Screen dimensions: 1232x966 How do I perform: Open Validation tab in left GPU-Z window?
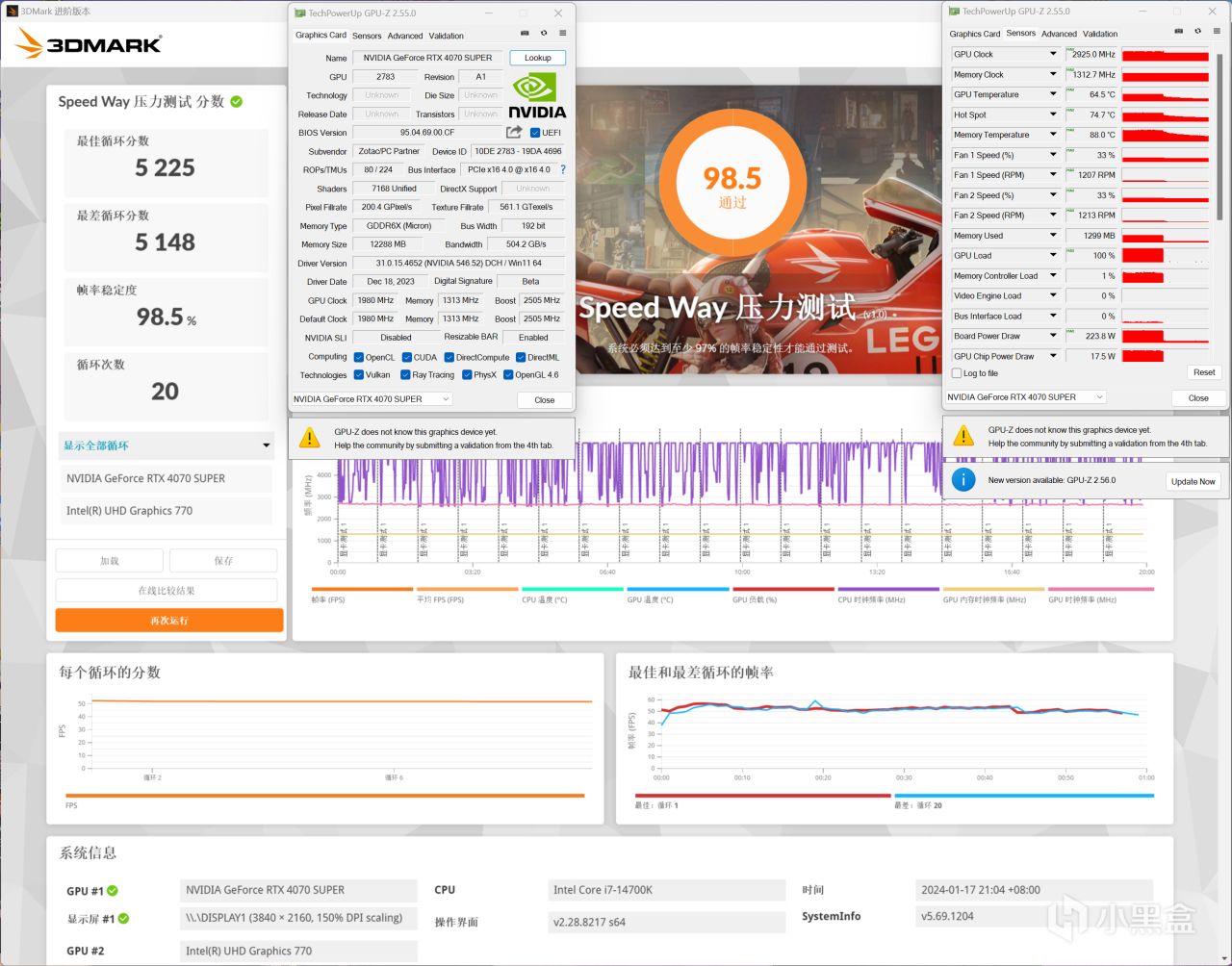tap(447, 36)
